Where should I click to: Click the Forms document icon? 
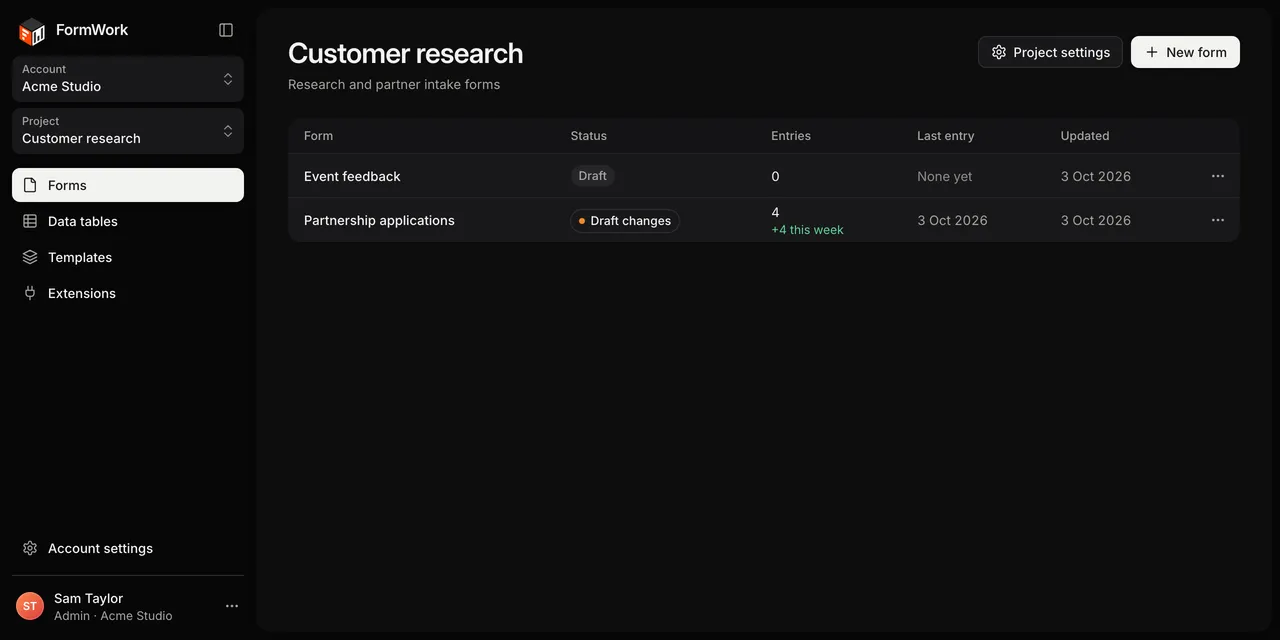(x=30, y=185)
